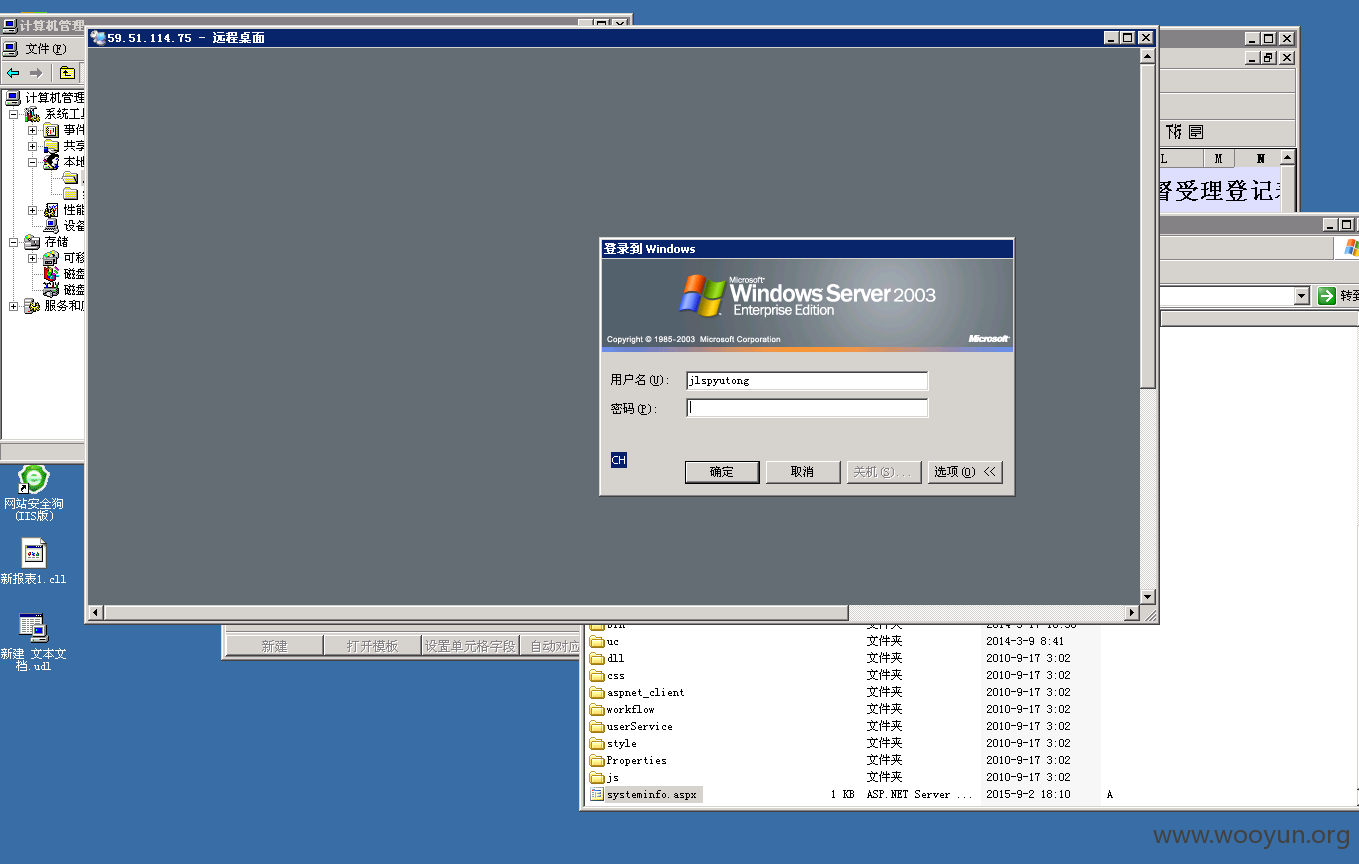Expand the 性能 tree branch

coord(32,210)
